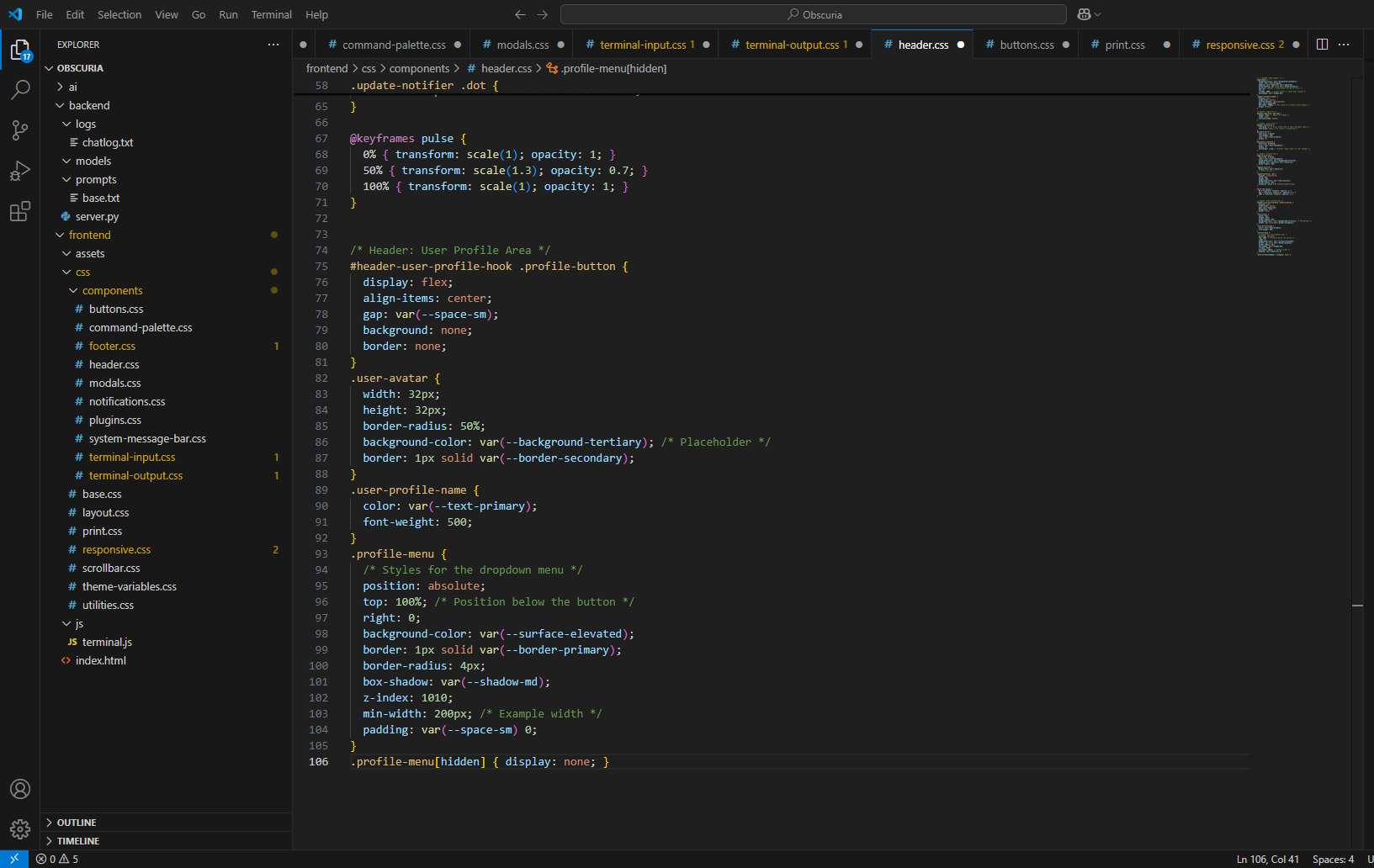Open the Selection menu
The height and width of the screenshot is (868, 1374).
pyautogui.click(x=119, y=14)
